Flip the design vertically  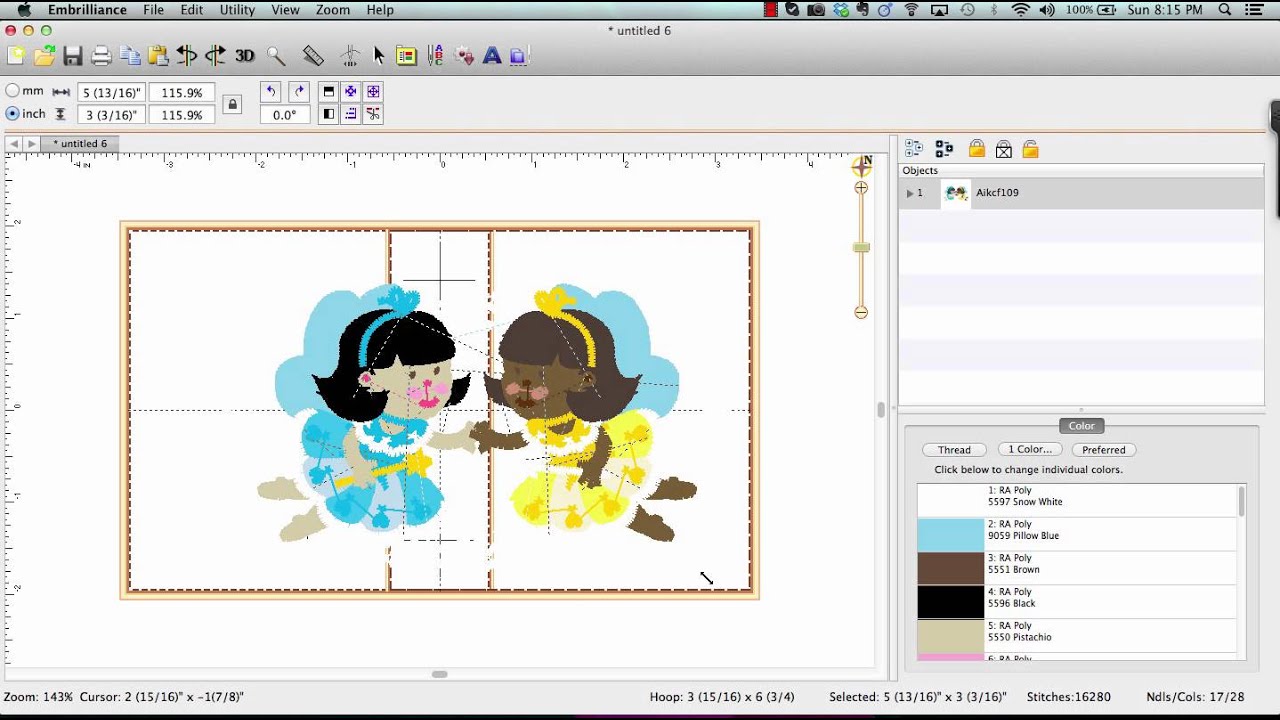(x=215, y=56)
